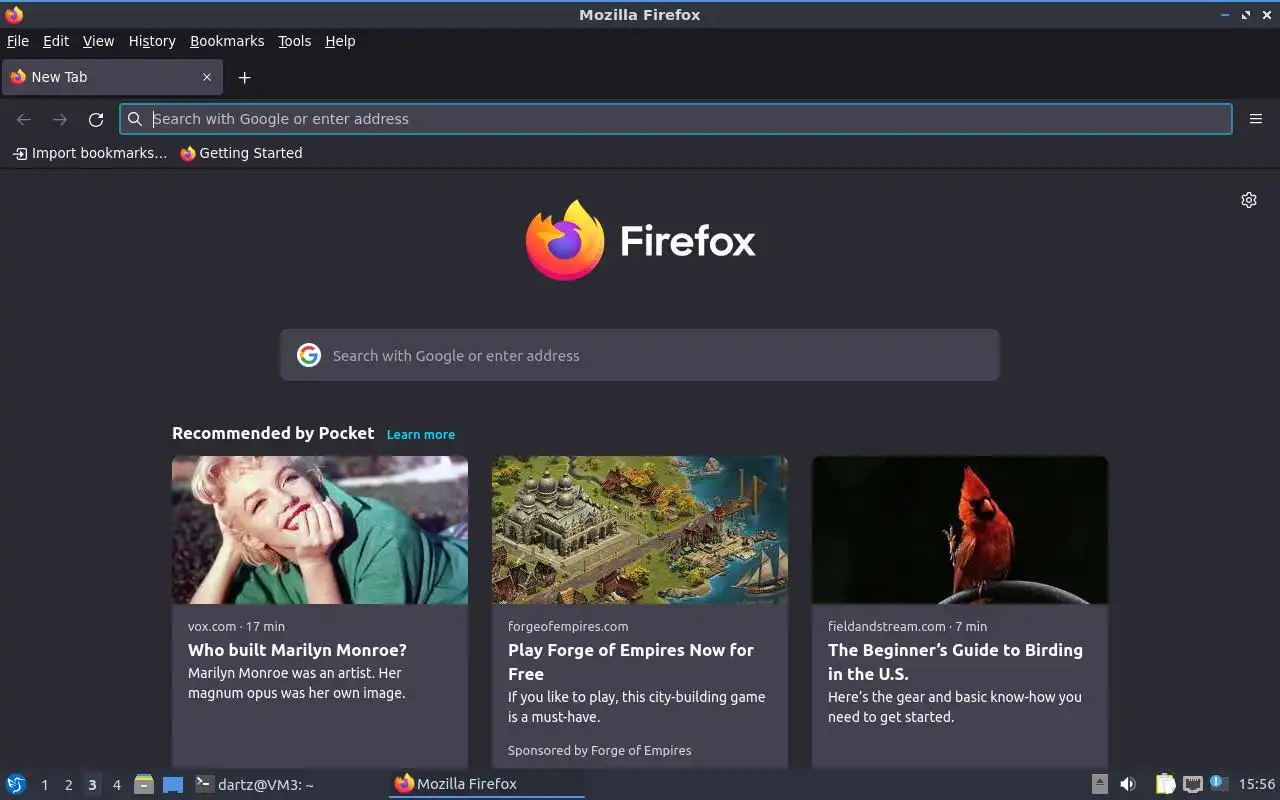Open the network tray icon
The image size is (1280, 800).
(1192, 784)
